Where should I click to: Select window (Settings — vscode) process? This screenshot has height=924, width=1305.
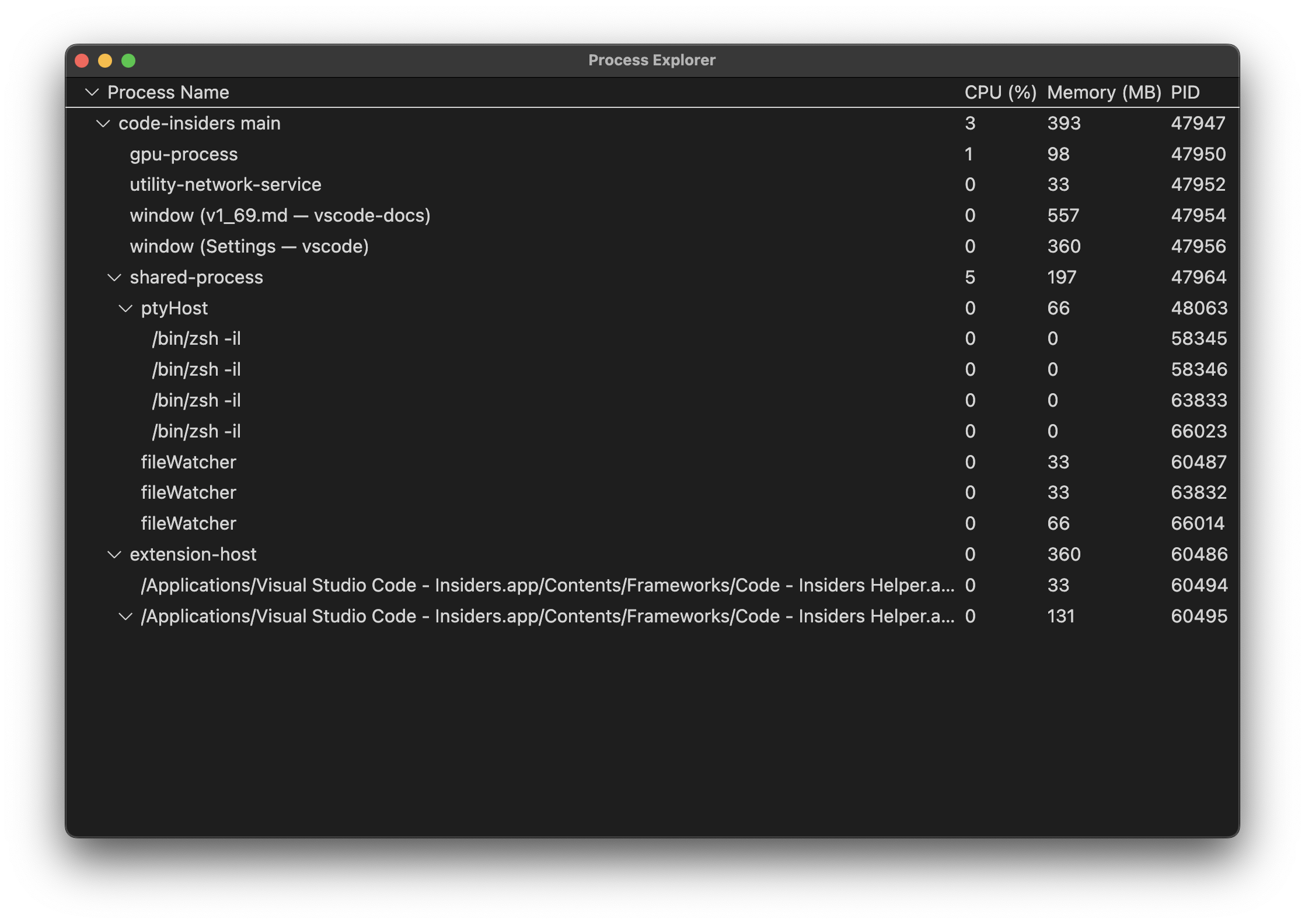tap(249, 247)
